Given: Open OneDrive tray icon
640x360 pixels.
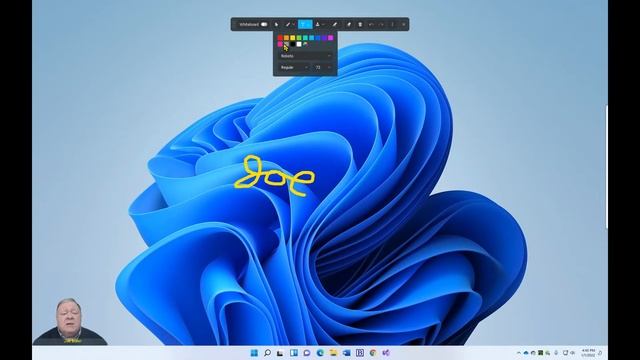Looking at the screenshot, I should (526, 353).
